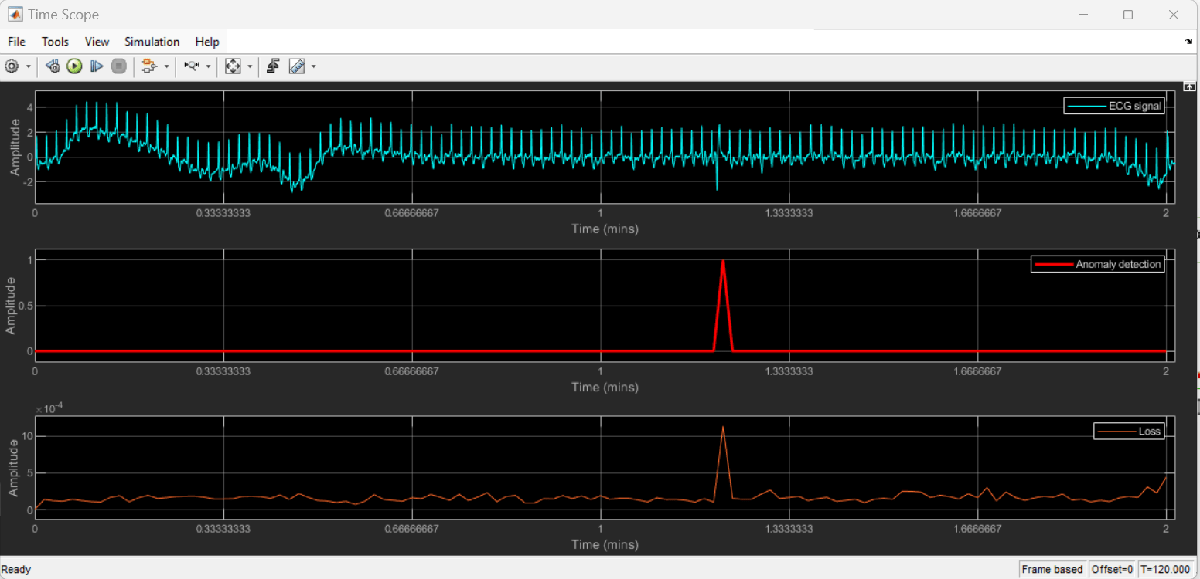The width and height of the screenshot is (1200, 579).
Task: Open the trigger tool icon
Action: click(x=274, y=66)
